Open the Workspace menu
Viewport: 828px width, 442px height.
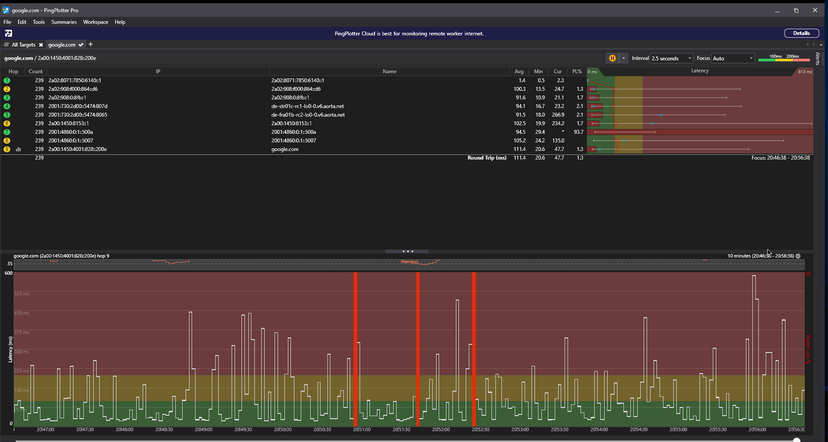96,22
